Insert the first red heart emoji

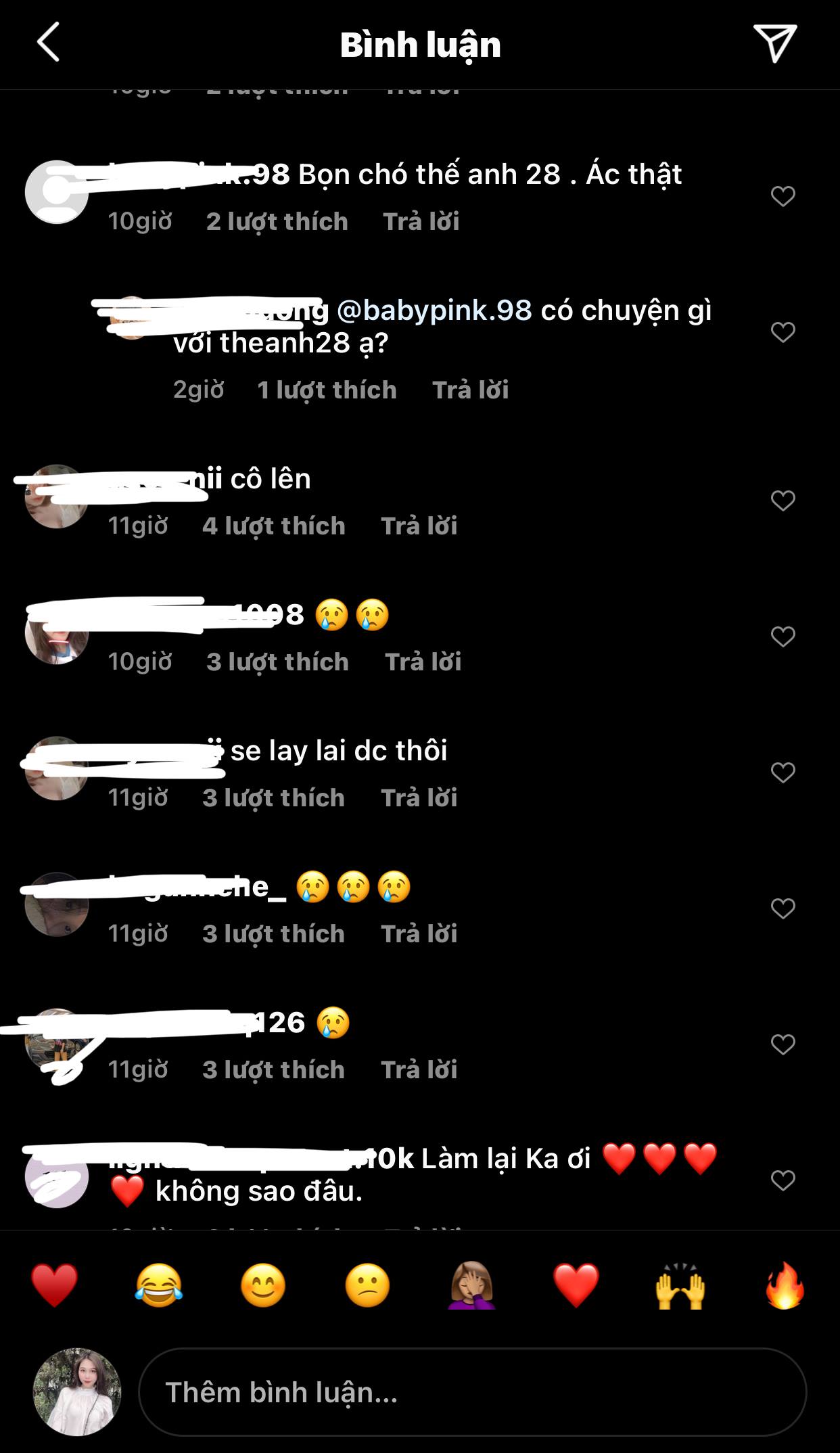click(55, 1285)
